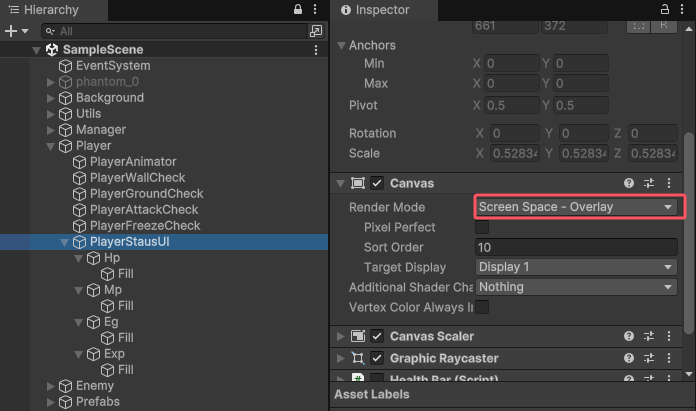Screen dimensions: 696x411
Task: Select EventSystem object in Hierarchy
Action: click(x=113, y=66)
